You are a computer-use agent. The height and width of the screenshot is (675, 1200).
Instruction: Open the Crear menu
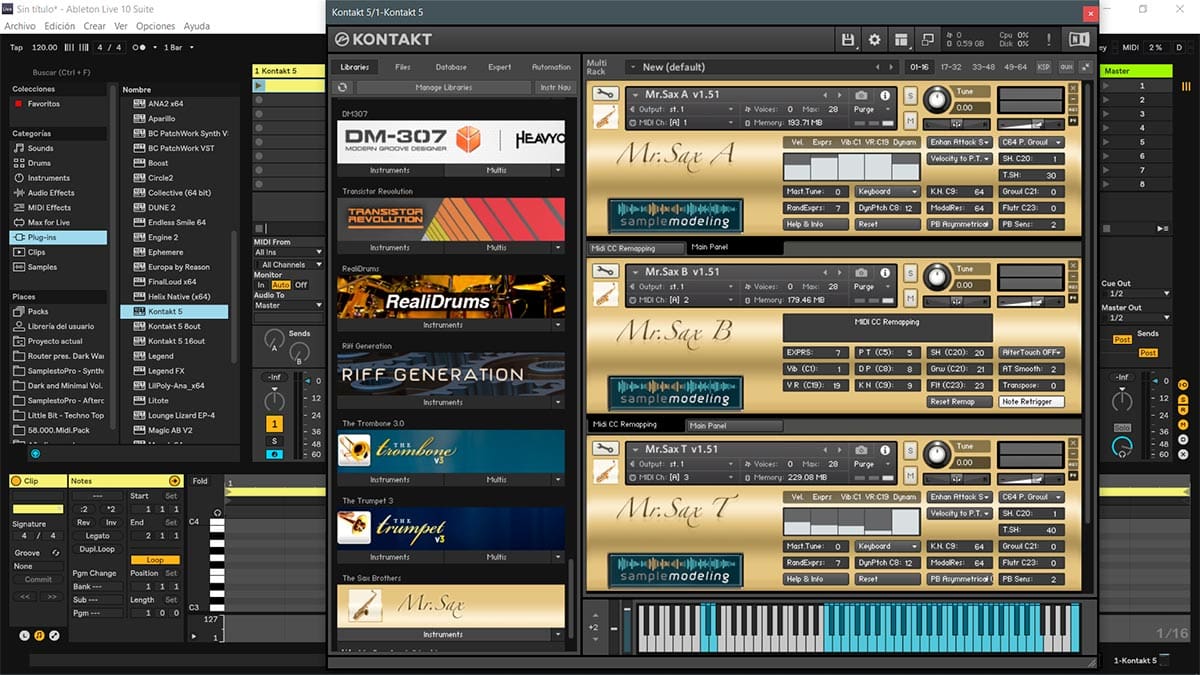point(94,26)
